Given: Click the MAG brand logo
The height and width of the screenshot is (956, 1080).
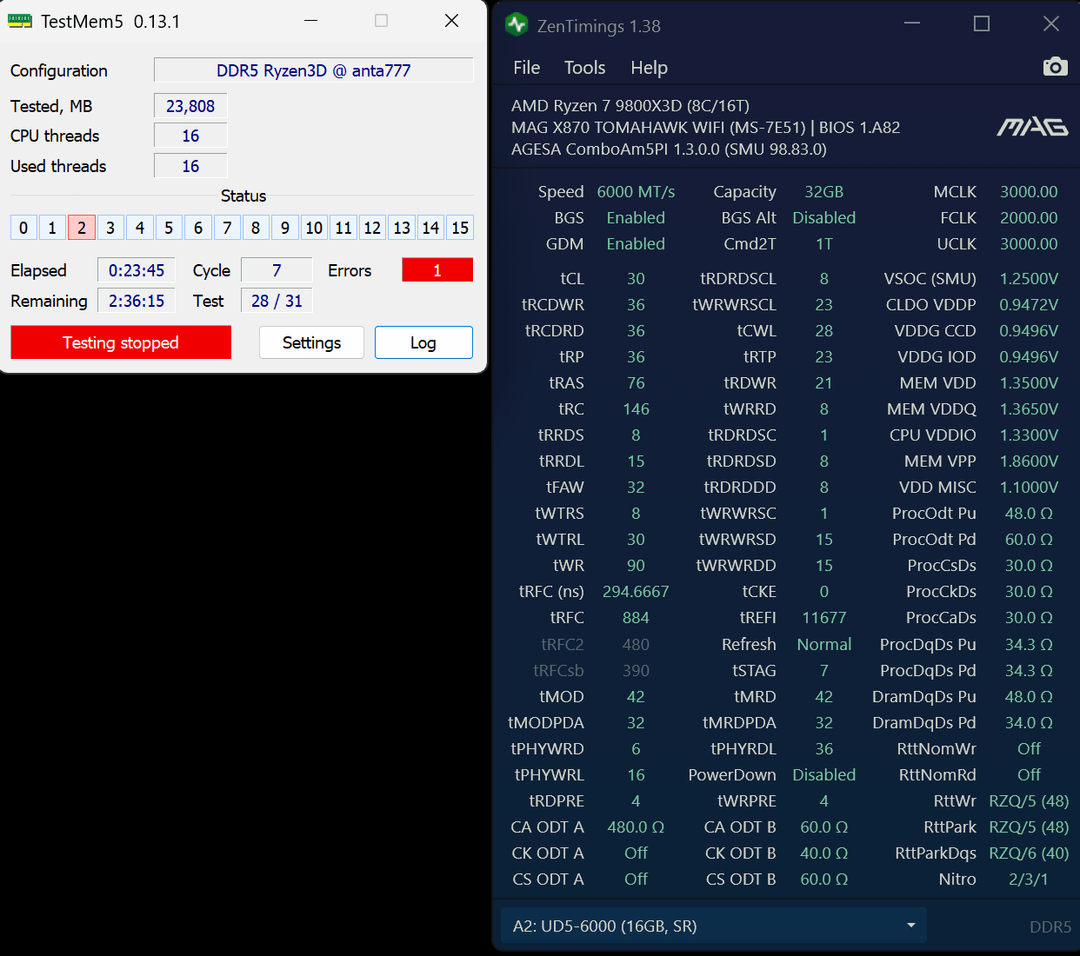Looking at the screenshot, I should coord(1031,127).
